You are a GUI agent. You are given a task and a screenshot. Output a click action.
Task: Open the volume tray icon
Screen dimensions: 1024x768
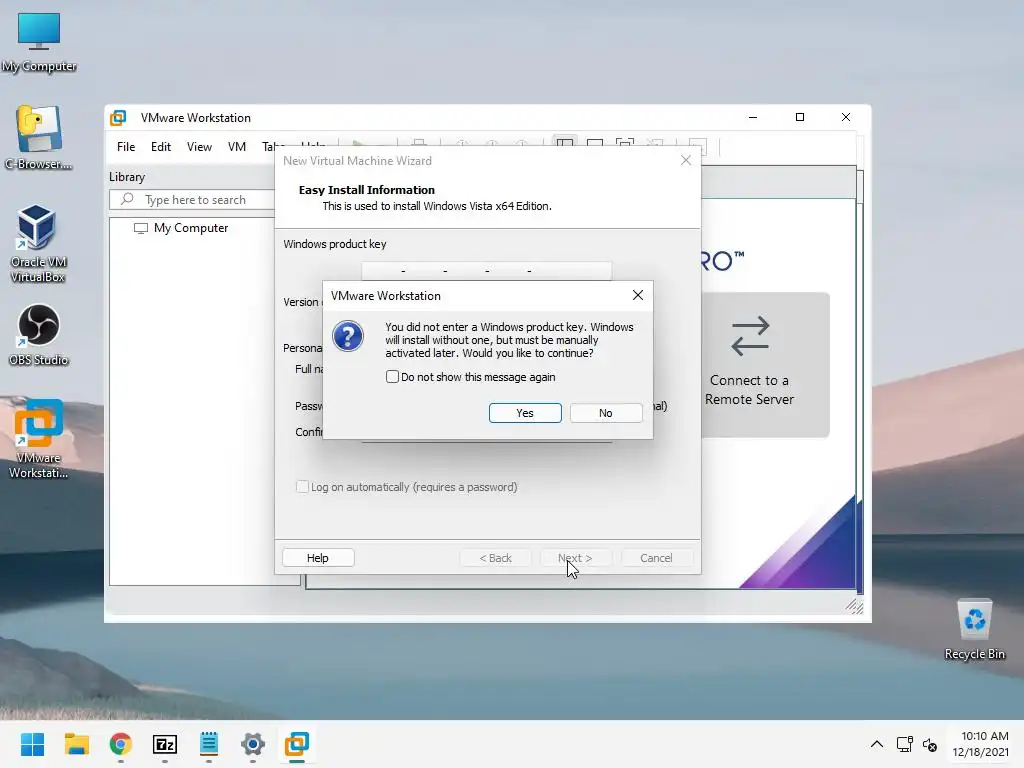click(x=930, y=744)
